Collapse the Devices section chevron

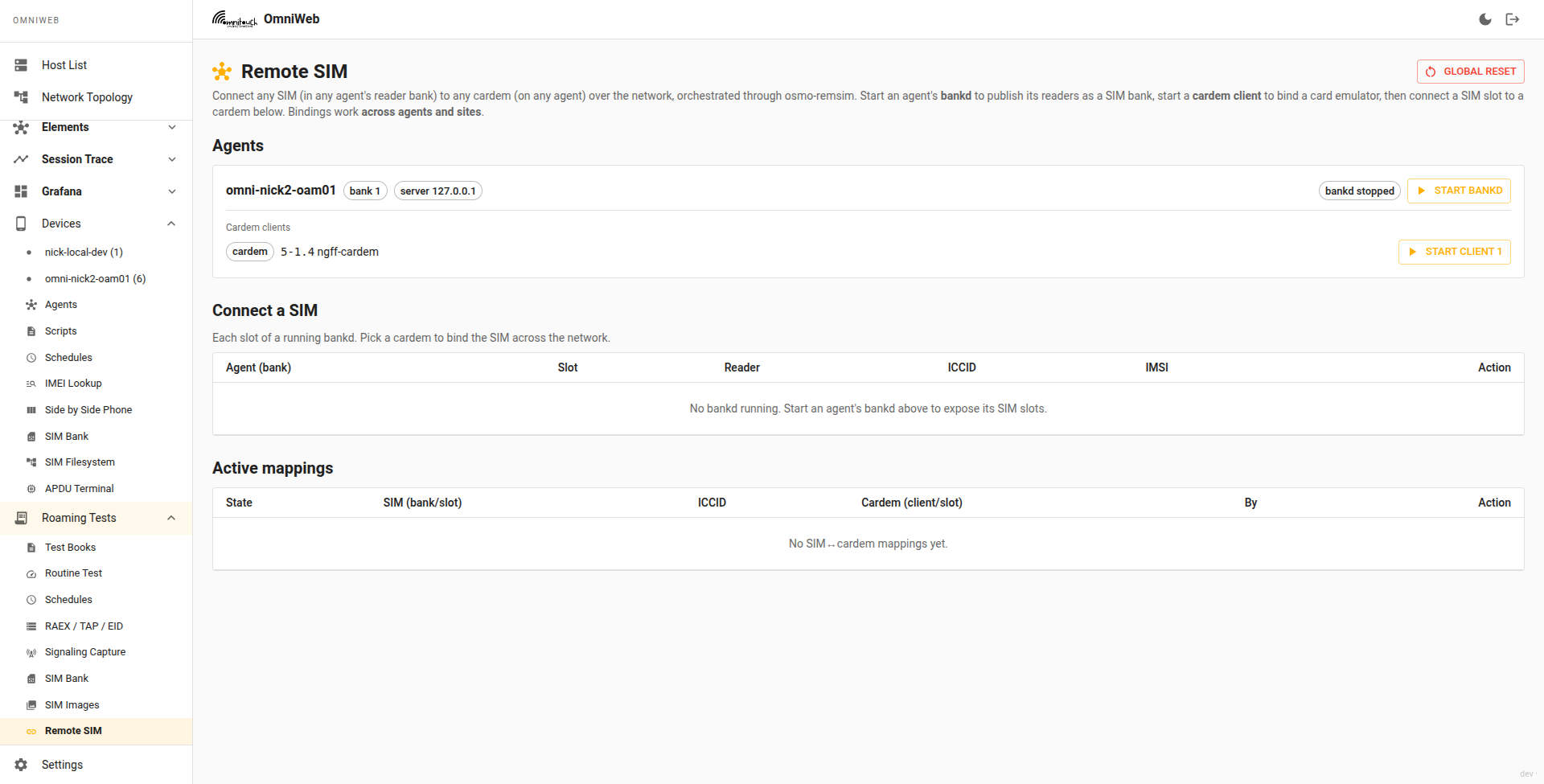[171, 224]
